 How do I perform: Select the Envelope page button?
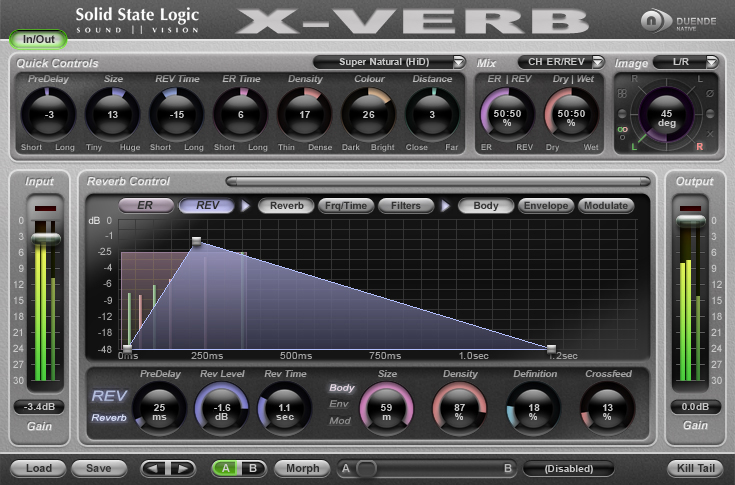point(545,206)
